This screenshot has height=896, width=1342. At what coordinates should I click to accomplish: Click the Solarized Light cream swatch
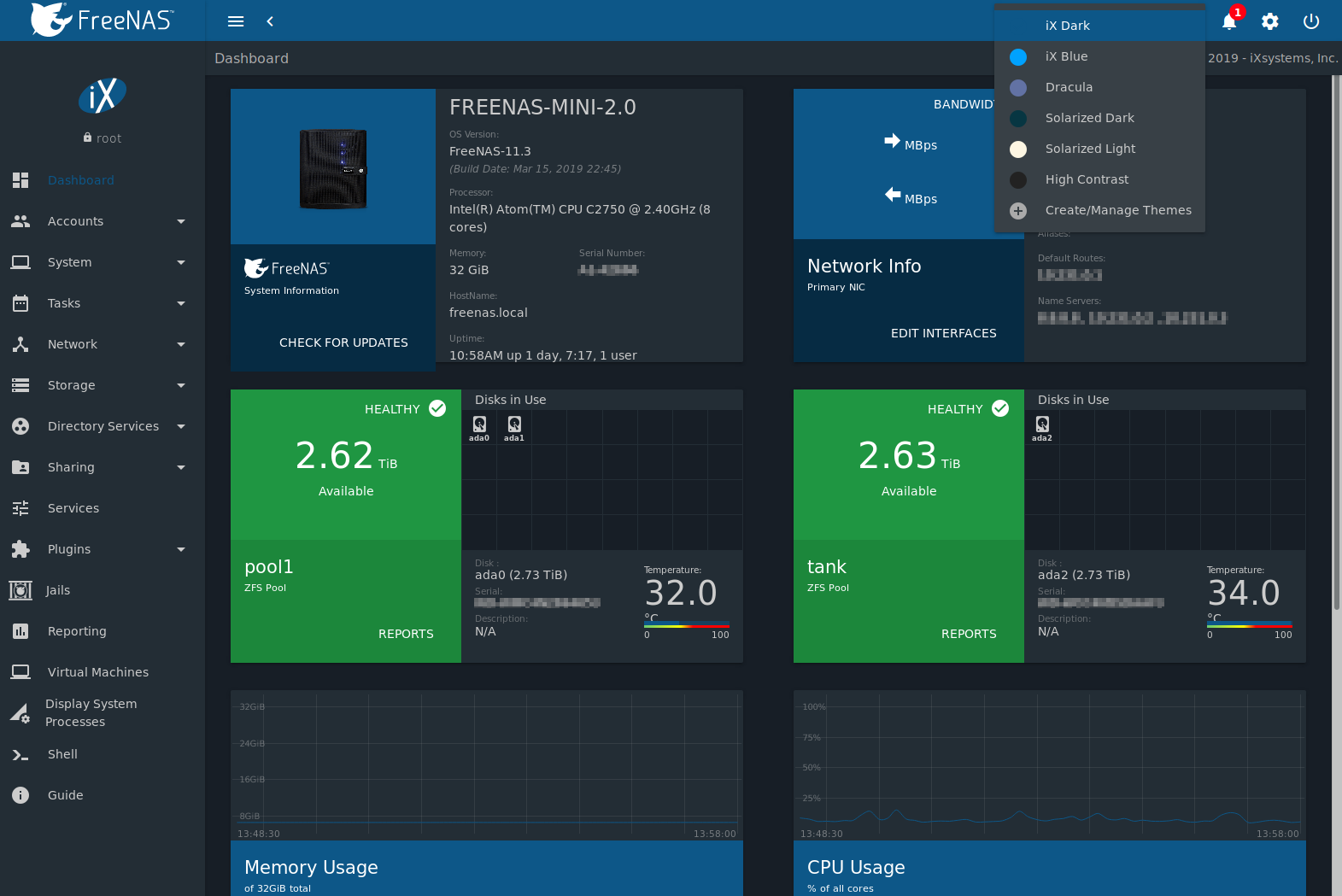(1018, 149)
